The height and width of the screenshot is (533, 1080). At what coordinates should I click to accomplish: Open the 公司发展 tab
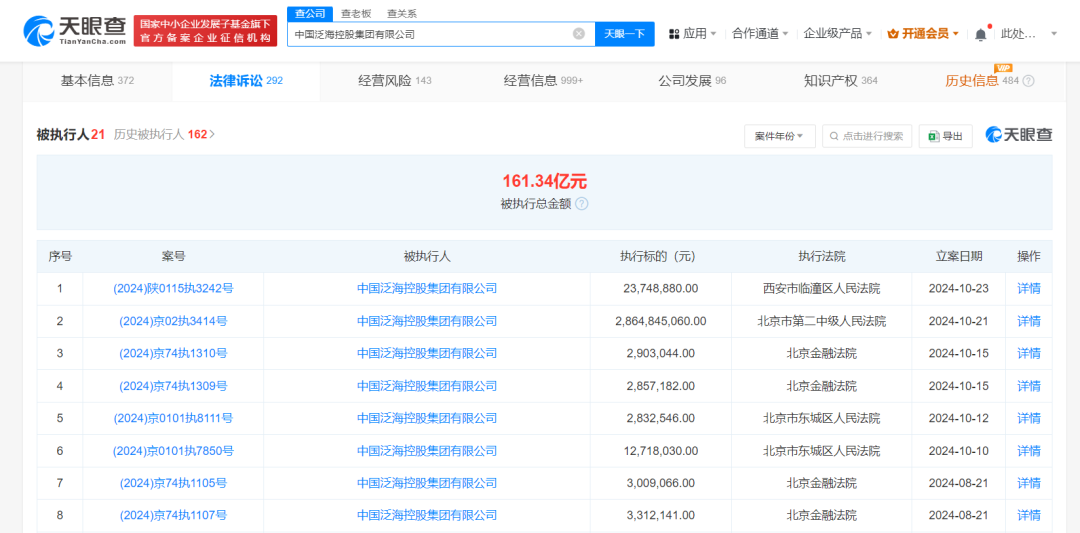[692, 81]
